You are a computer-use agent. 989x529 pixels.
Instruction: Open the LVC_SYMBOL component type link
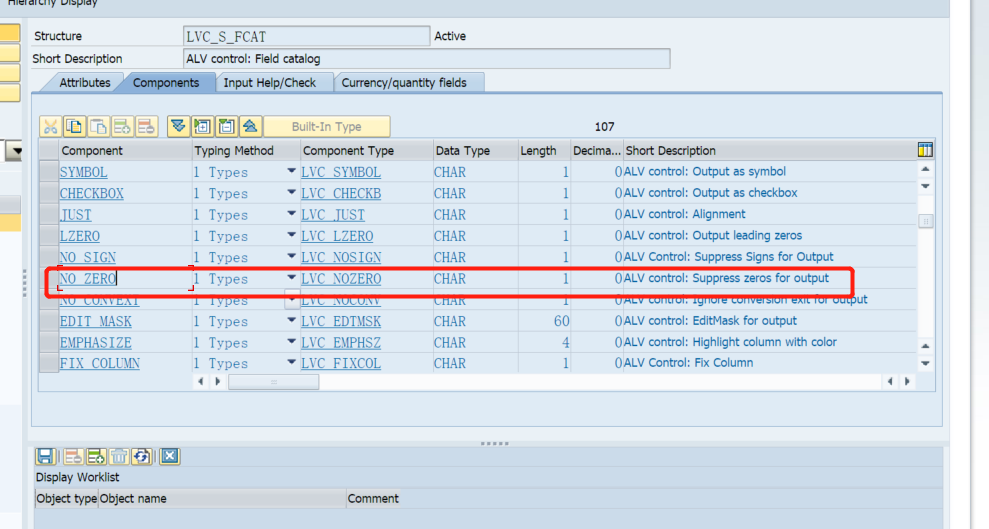click(341, 172)
